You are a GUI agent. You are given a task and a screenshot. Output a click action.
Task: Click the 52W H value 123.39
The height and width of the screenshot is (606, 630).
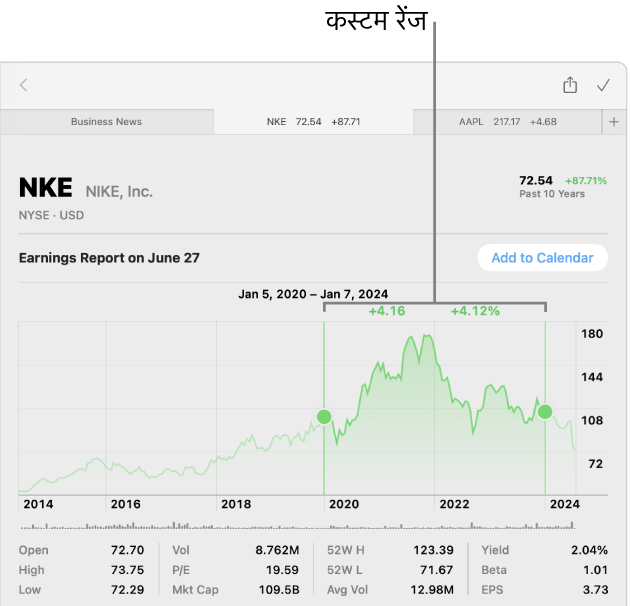click(434, 550)
